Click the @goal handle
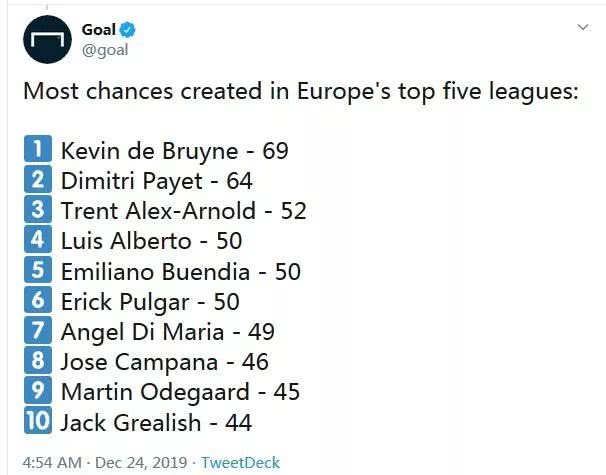Screen dimensions: 606x475 click(x=105, y=50)
